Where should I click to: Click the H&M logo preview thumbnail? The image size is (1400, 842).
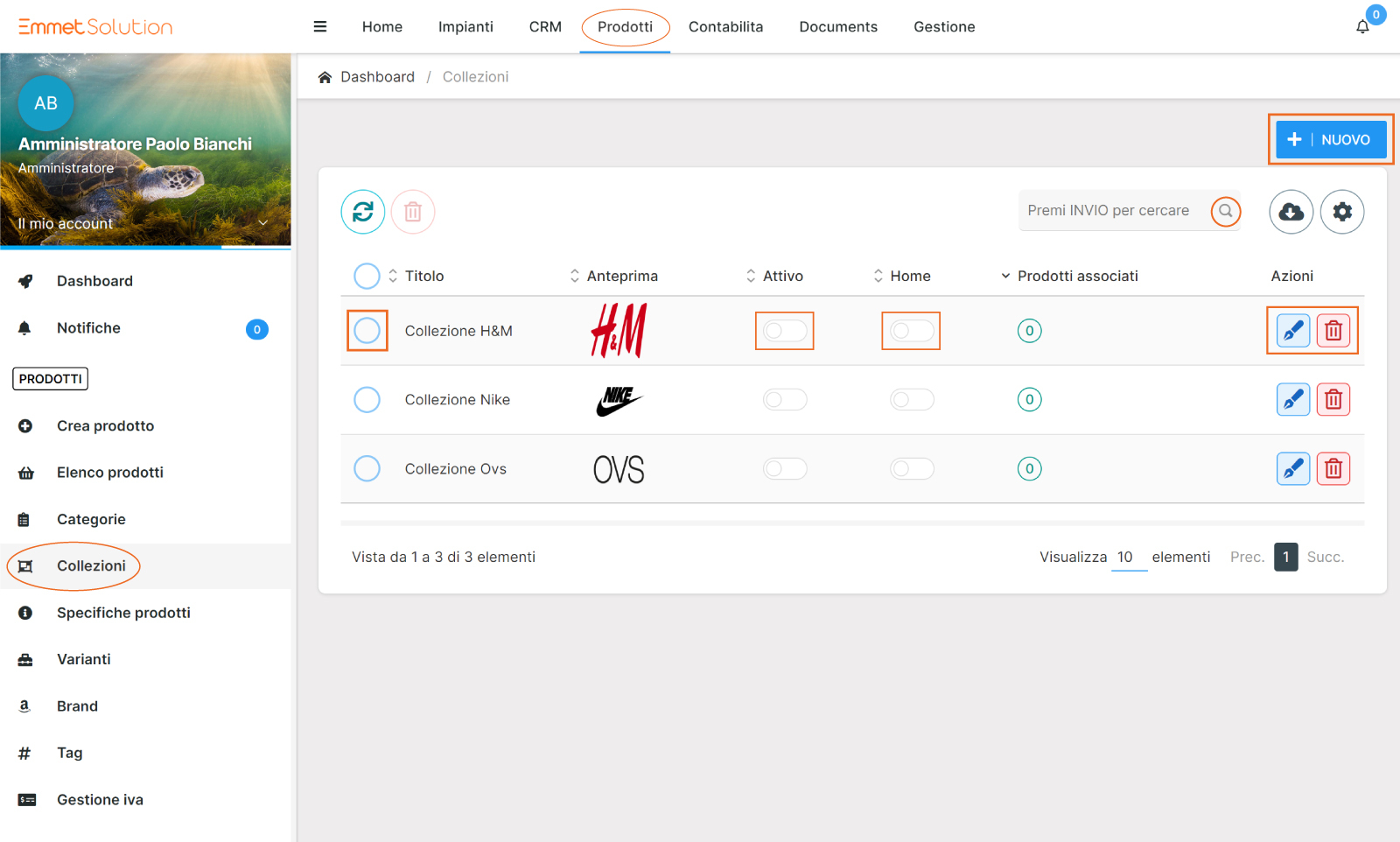coord(619,331)
